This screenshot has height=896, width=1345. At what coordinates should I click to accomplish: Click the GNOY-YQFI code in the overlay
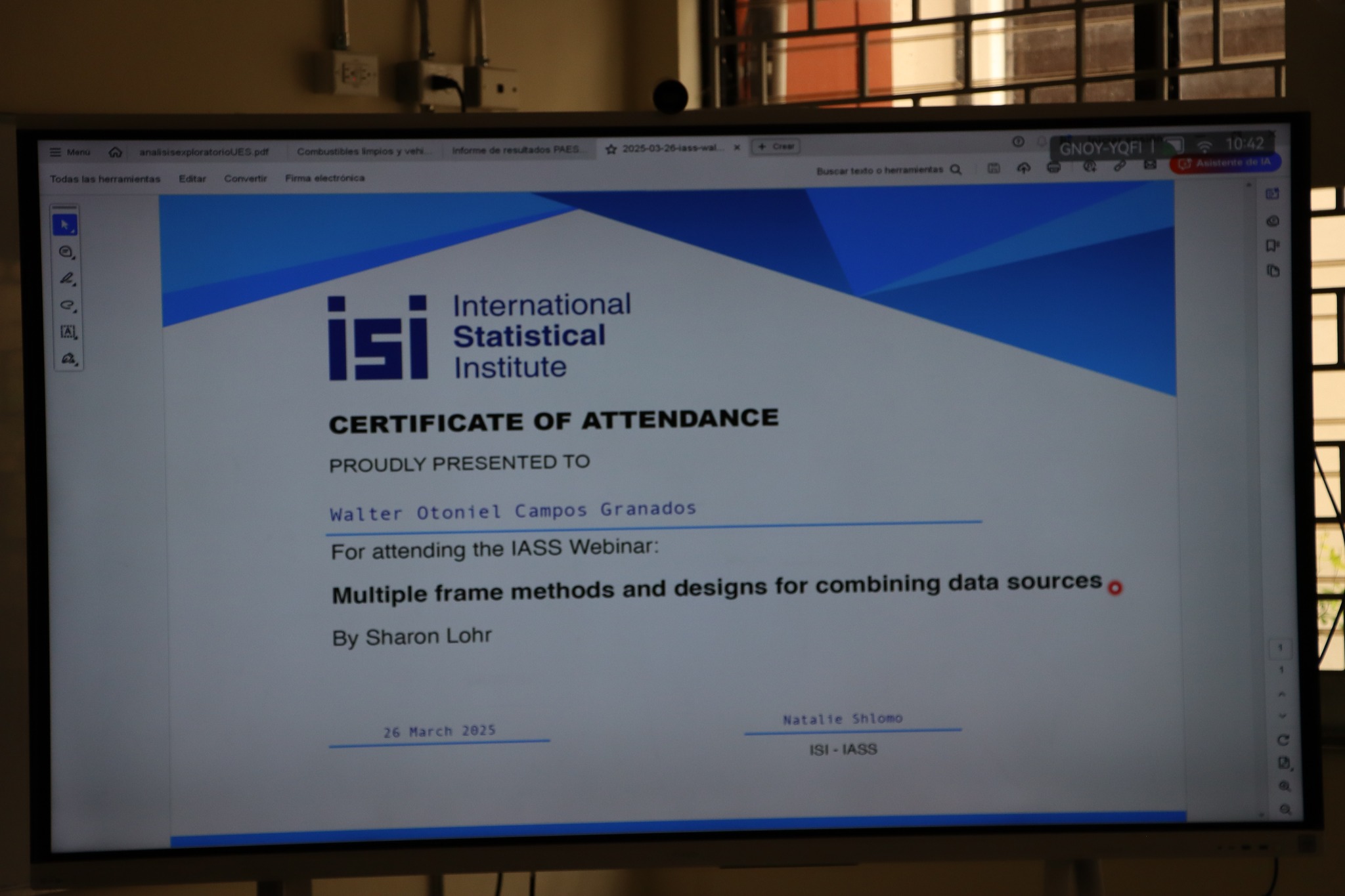1101,148
